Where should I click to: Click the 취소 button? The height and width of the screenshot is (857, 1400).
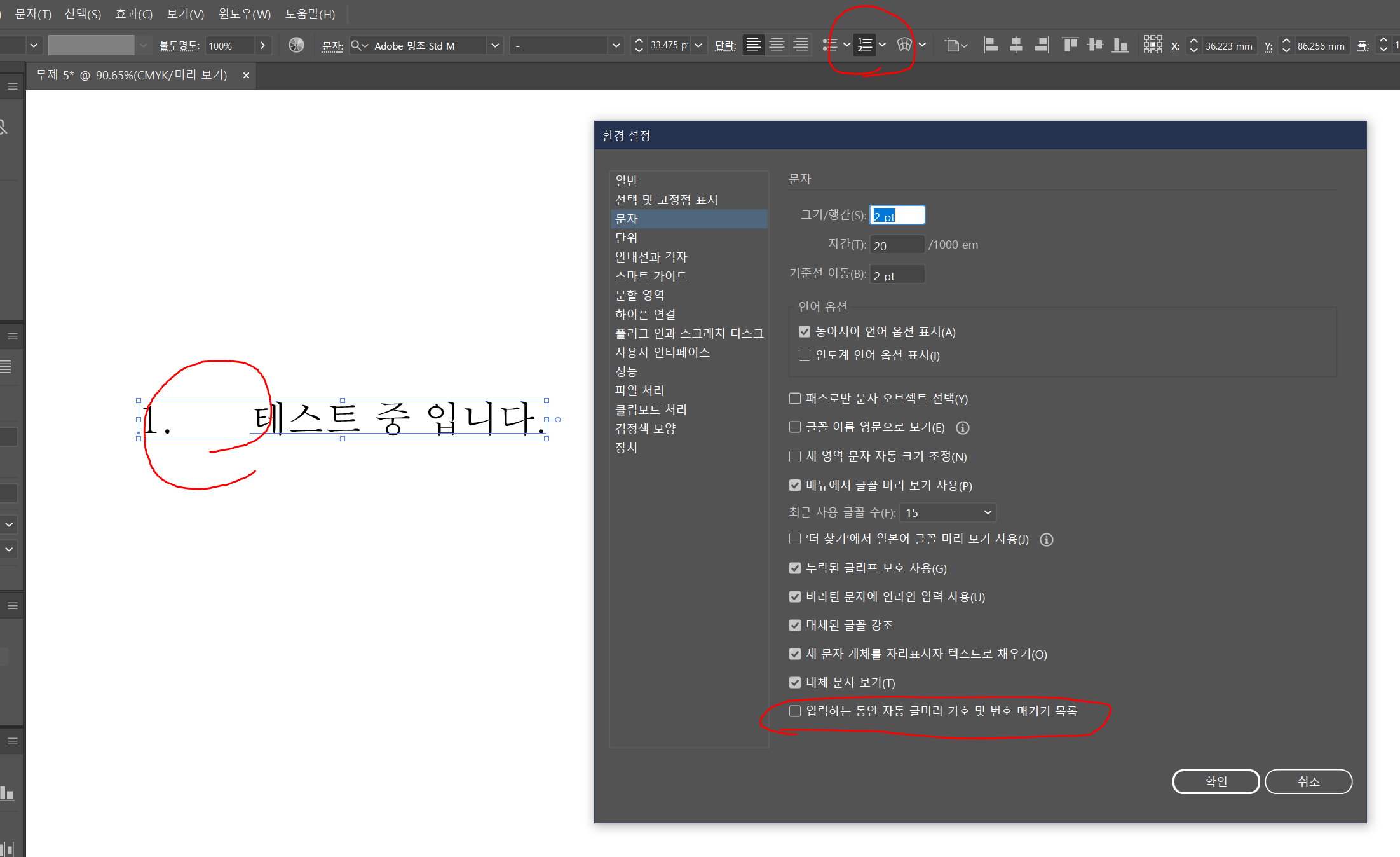(1308, 781)
